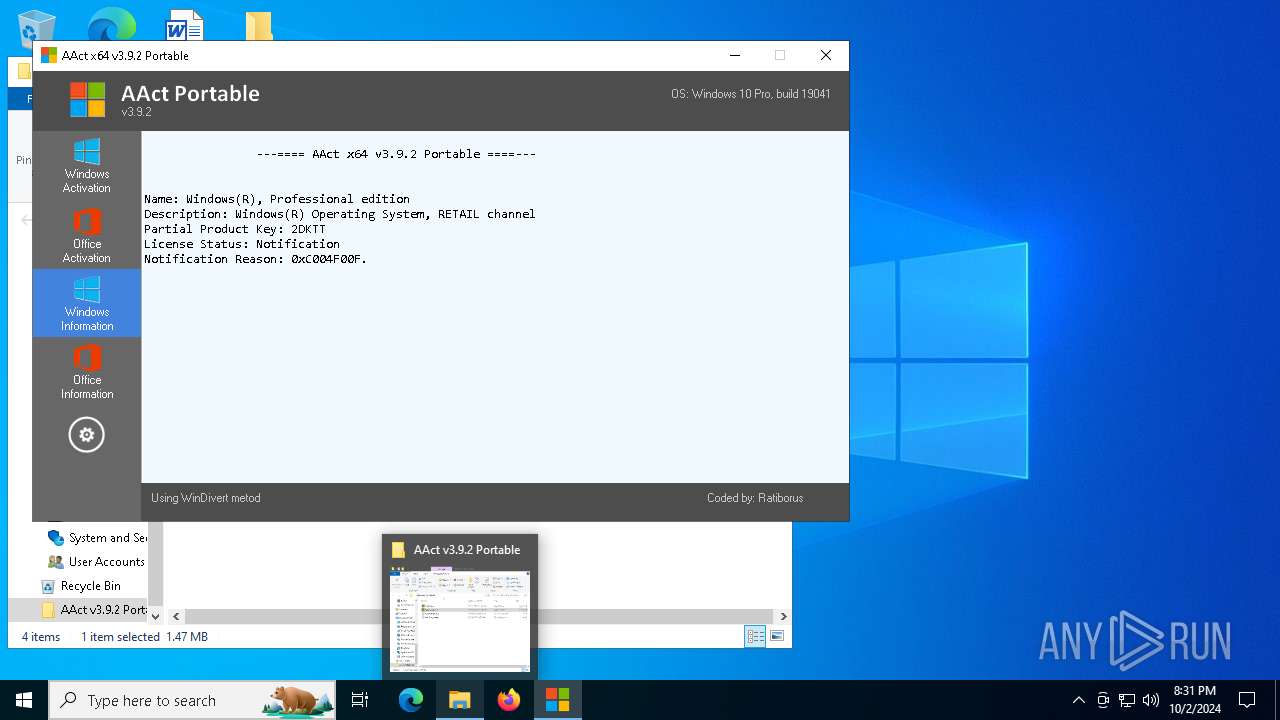Viewport: 1280px width, 720px height.
Task: Click '4 items' in Explorer status bar
Action: 41,637
